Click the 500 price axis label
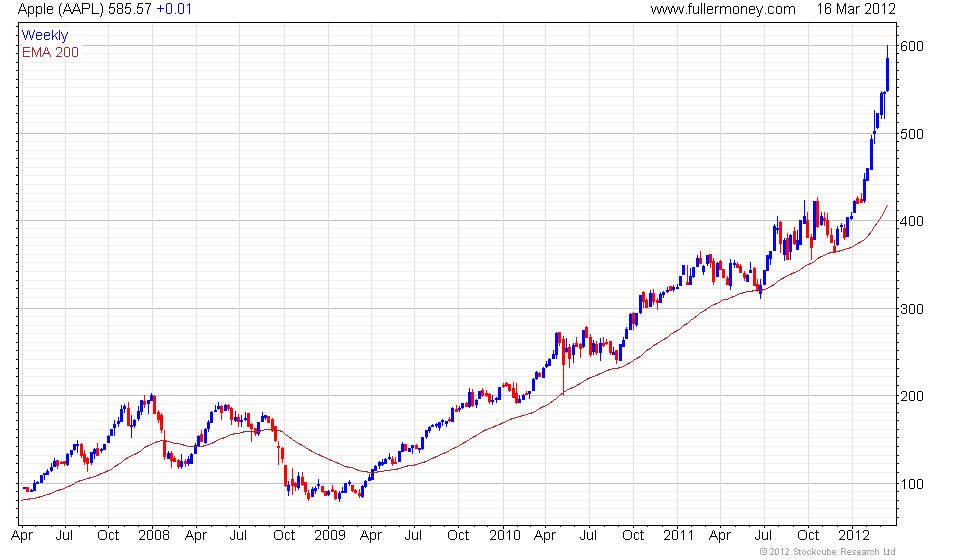 click(x=912, y=134)
